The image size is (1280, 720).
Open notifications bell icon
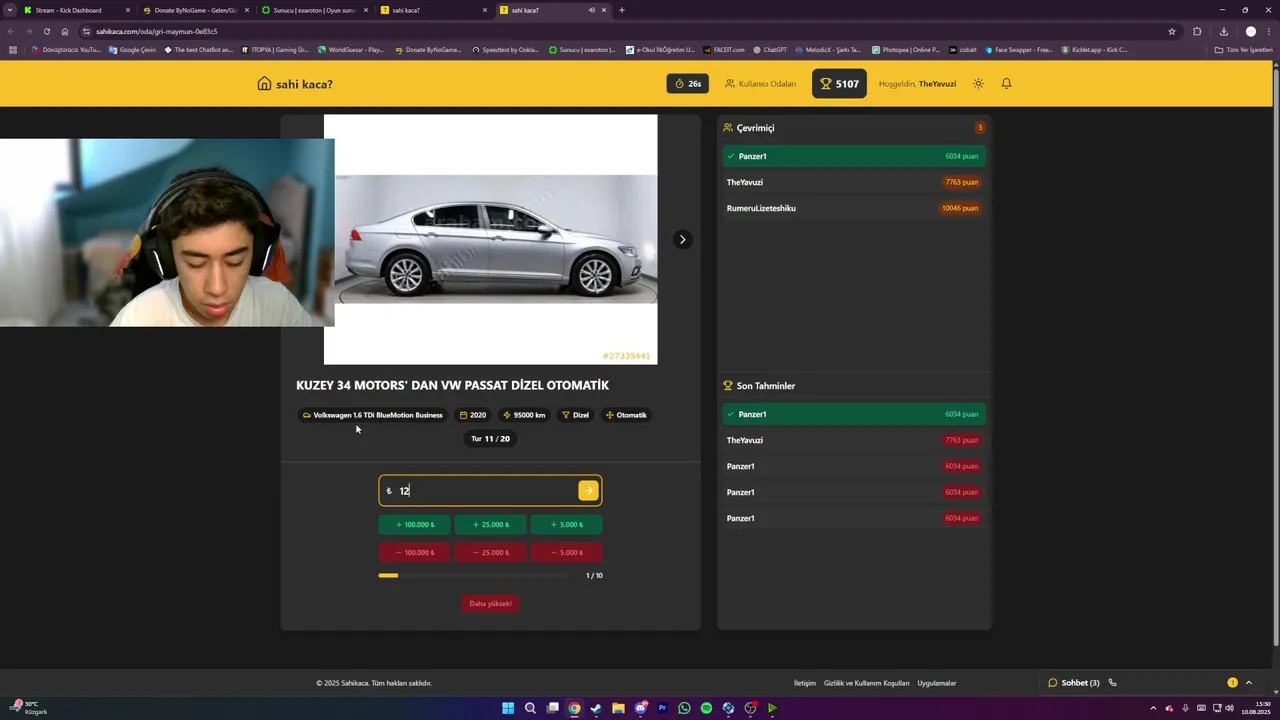[x=1006, y=84]
